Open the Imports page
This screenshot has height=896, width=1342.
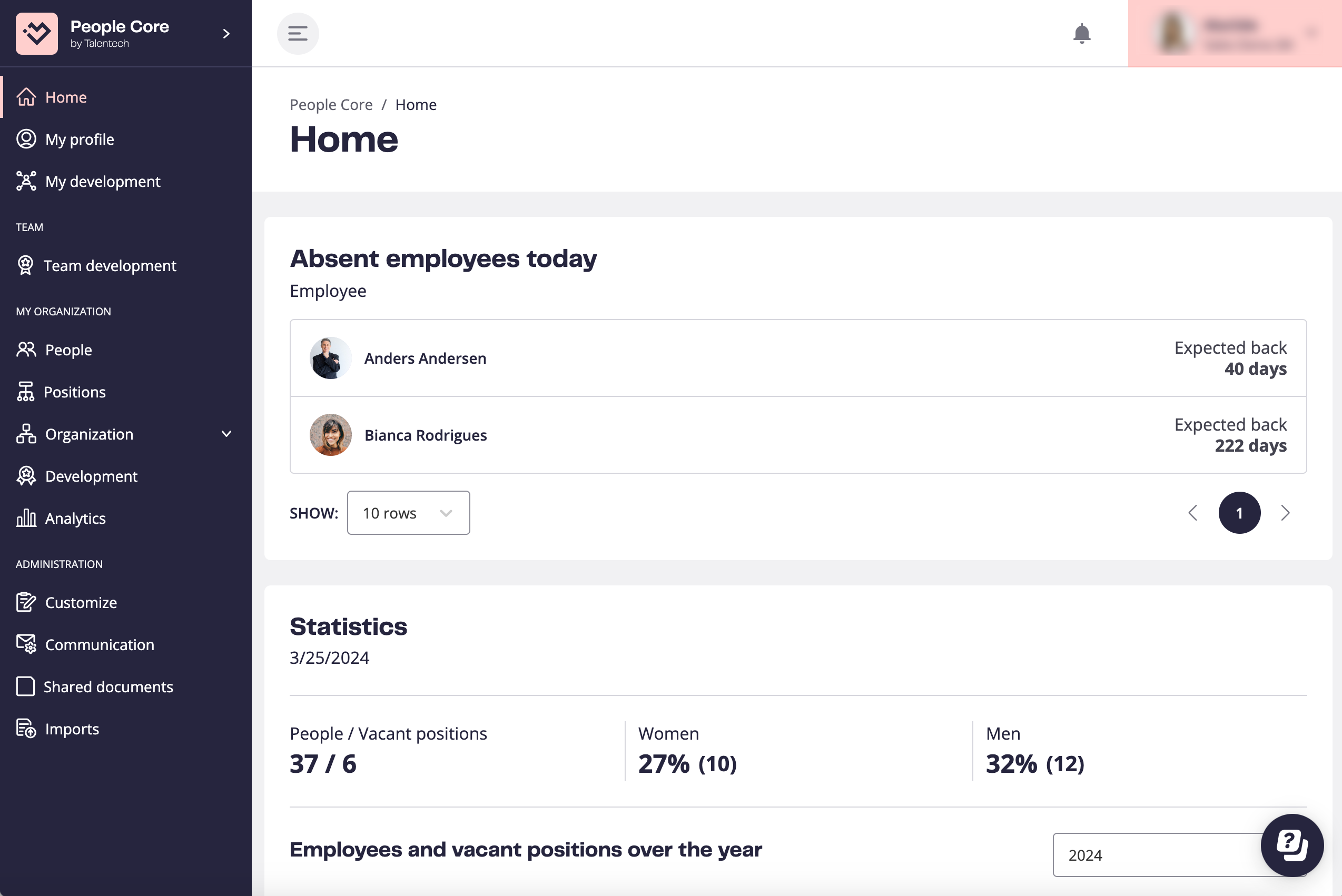click(72, 729)
